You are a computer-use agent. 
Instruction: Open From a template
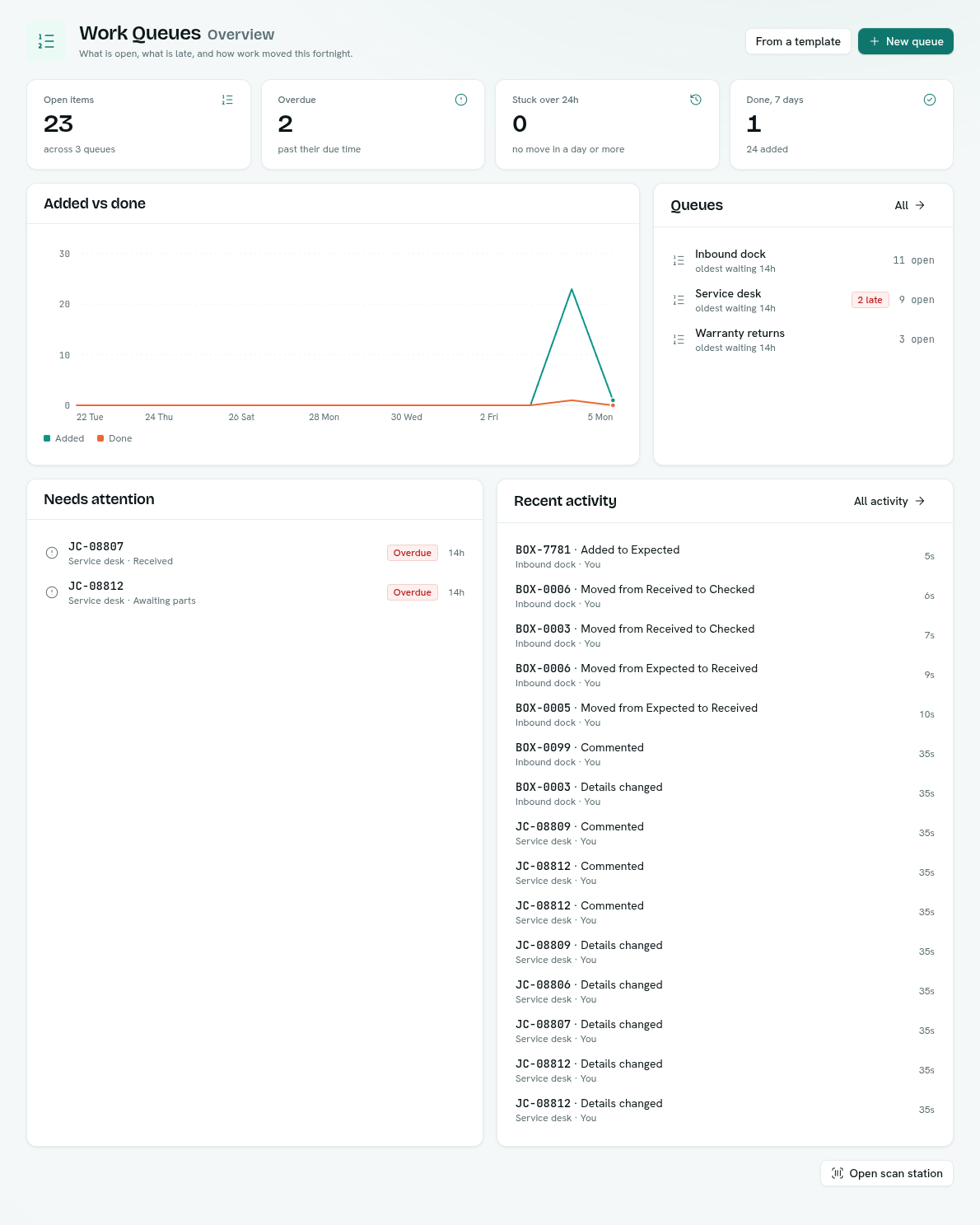coord(798,41)
